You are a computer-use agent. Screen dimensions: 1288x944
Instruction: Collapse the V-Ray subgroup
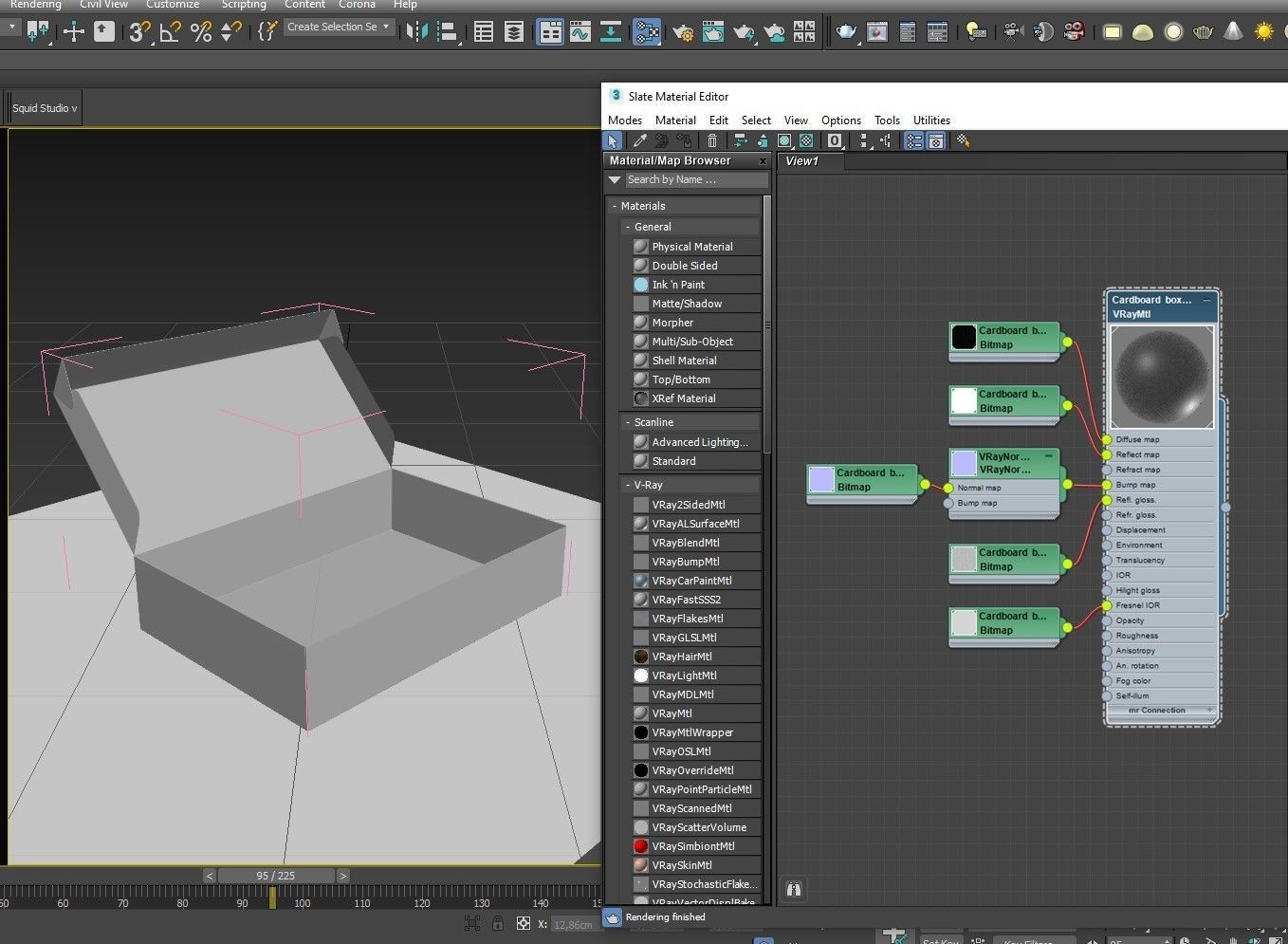coord(628,485)
